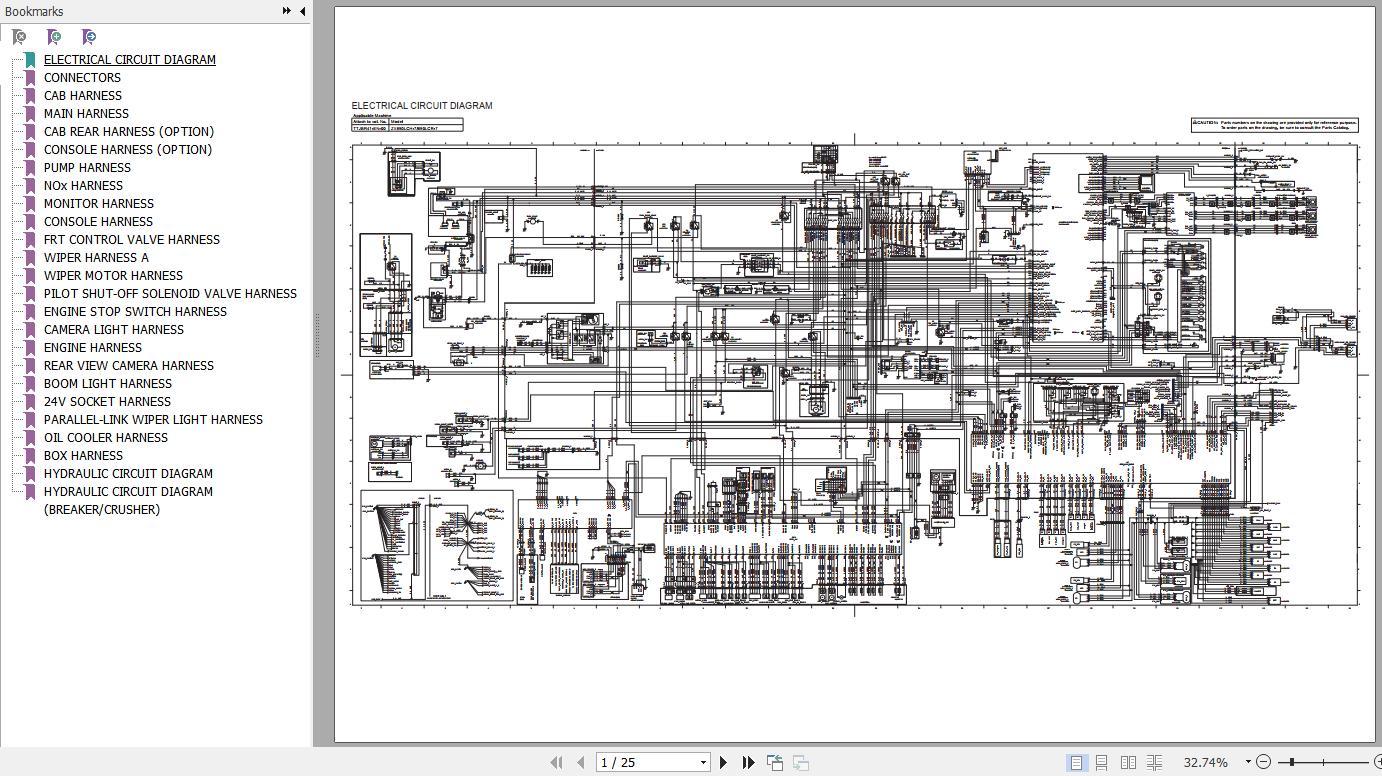Go to the previous page

tap(580, 762)
